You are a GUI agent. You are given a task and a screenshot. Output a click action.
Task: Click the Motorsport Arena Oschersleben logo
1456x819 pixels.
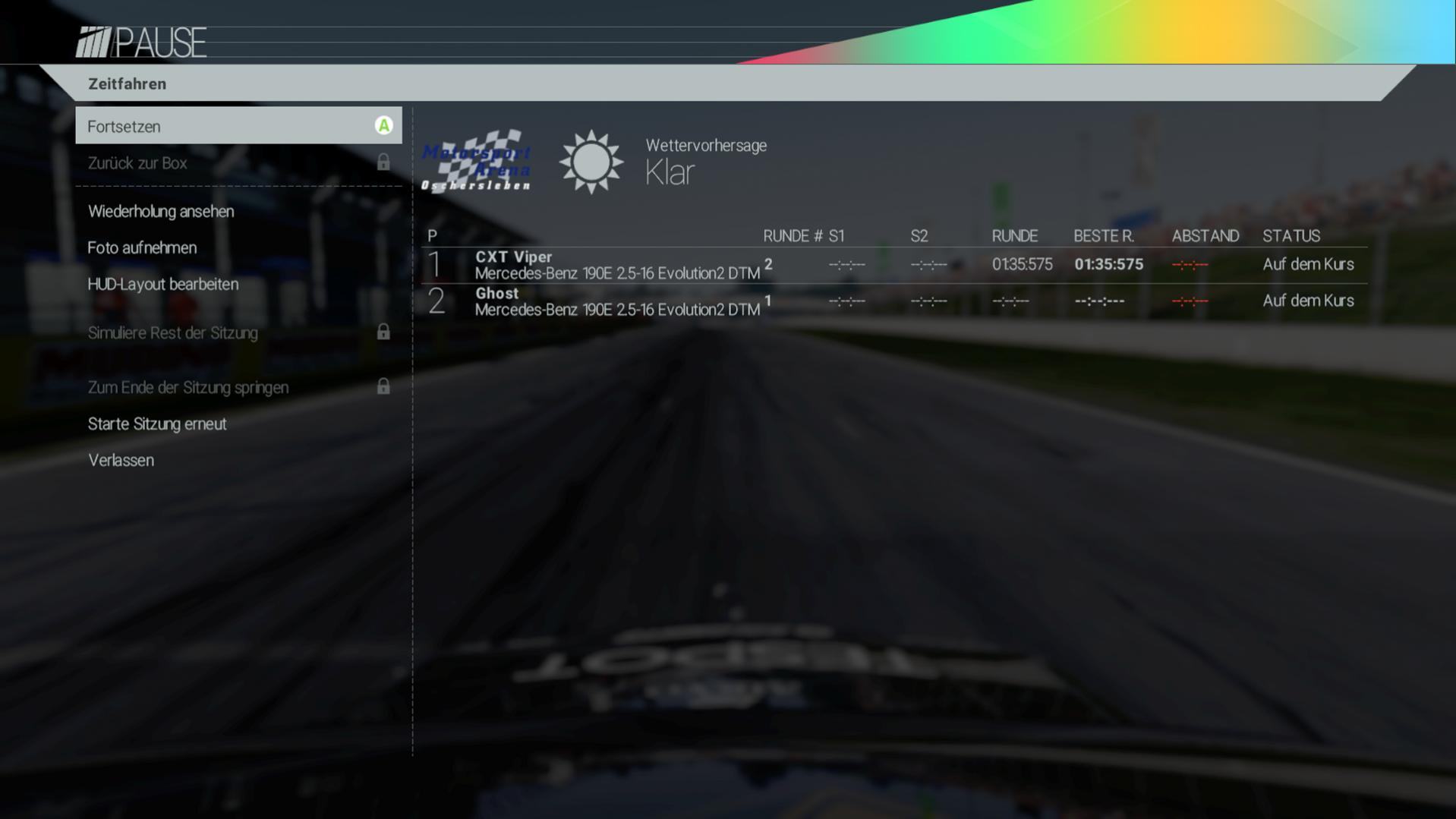477,161
